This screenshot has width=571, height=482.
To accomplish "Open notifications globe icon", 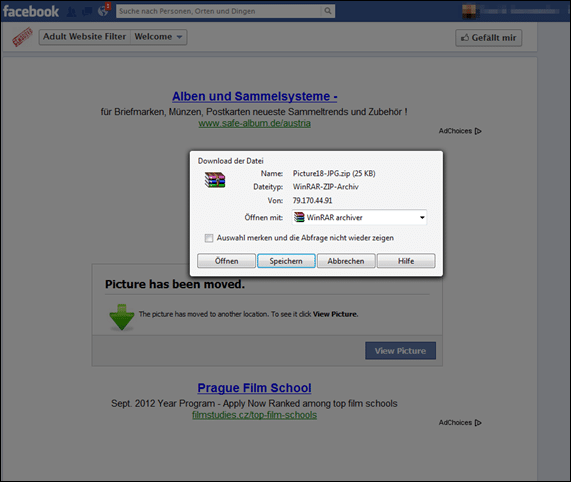I will click(x=103, y=11).
